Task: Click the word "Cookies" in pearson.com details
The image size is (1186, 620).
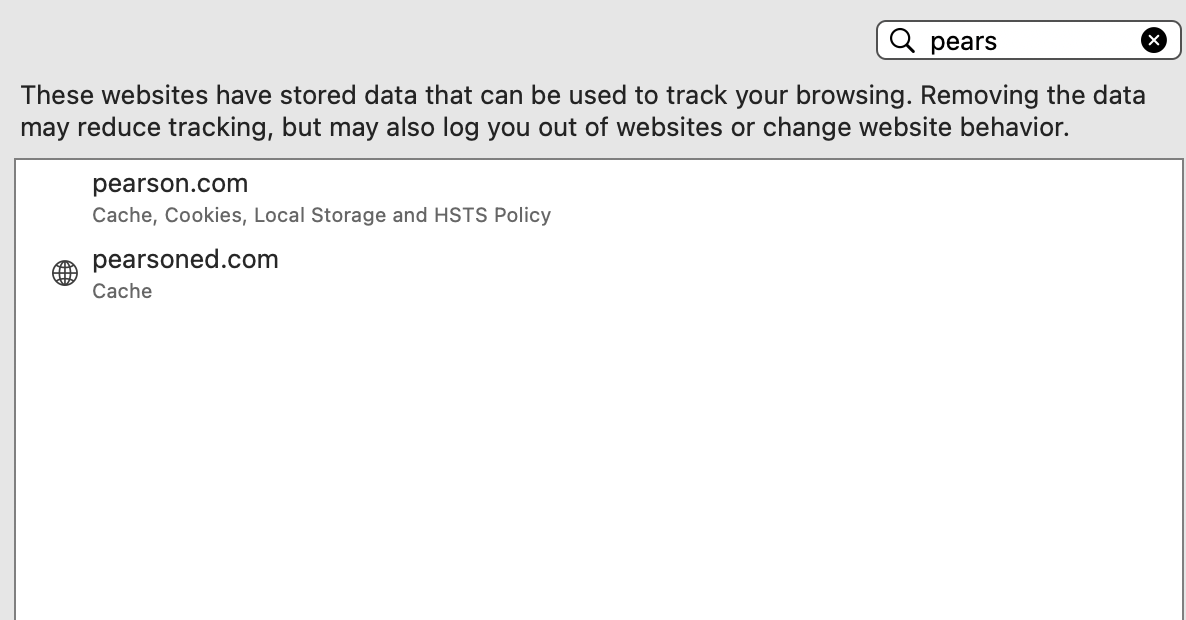Action: (203, 215)
